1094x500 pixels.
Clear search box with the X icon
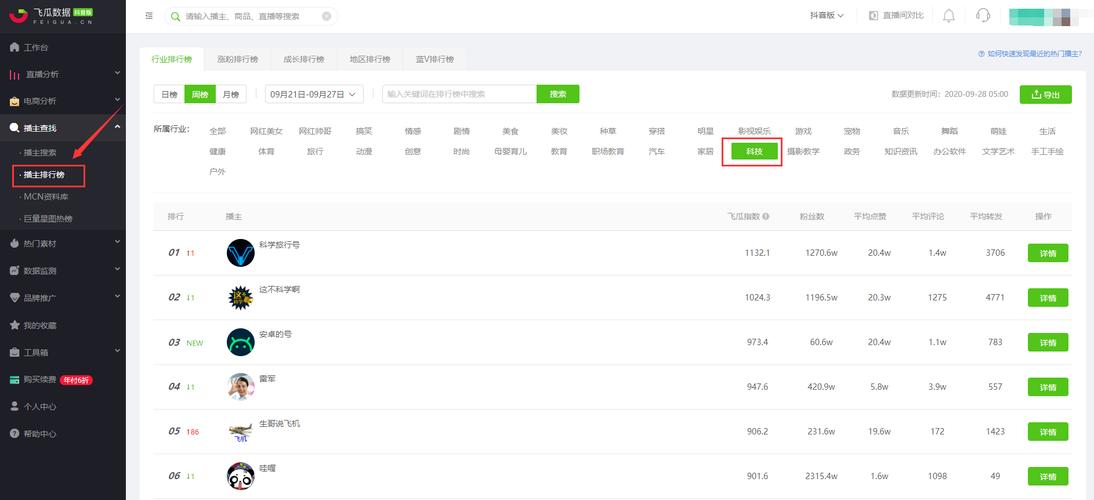coord(327,16)
